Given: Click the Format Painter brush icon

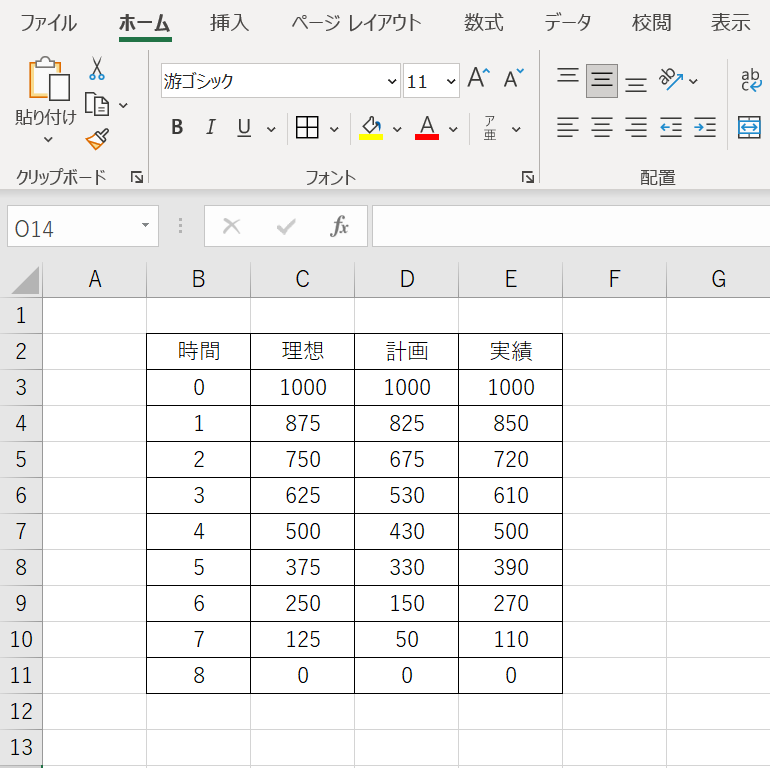Looking at the screenshot, I should [x=97, y=139].
